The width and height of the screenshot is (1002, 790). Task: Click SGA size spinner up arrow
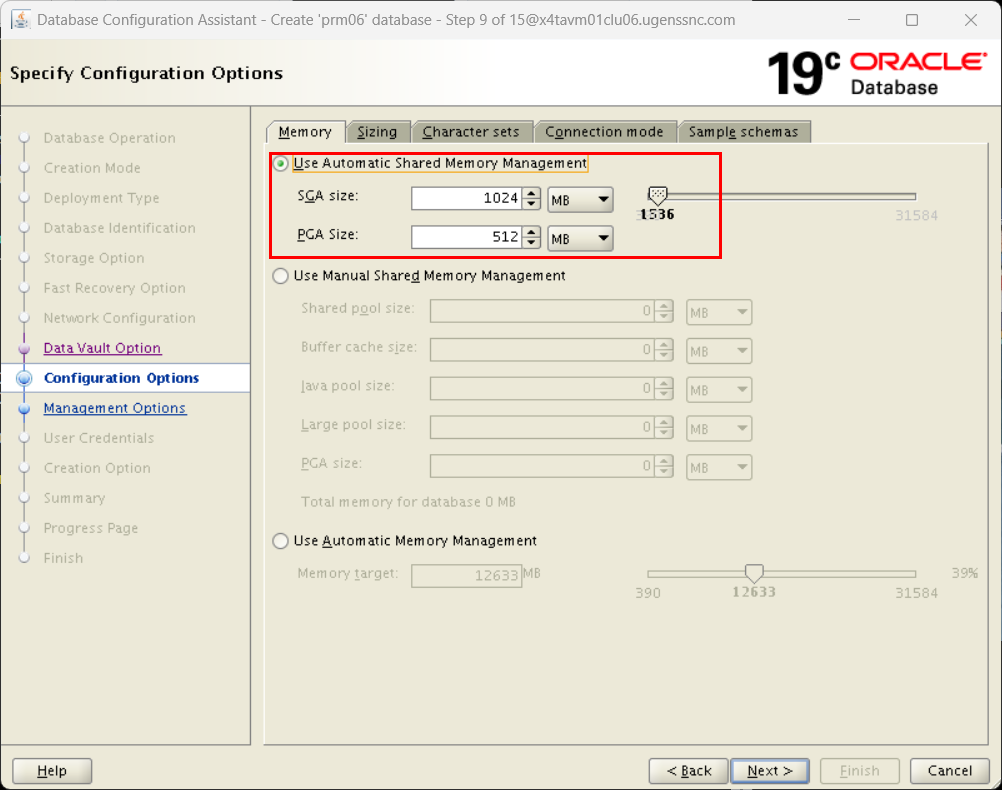tap(531, 193)
